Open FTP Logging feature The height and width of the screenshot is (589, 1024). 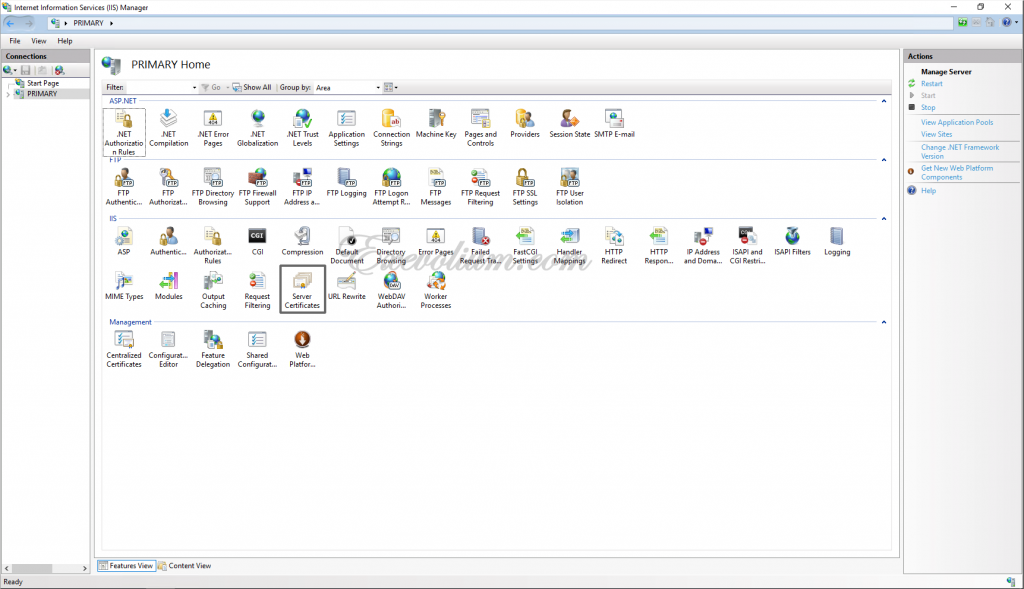(347, 183)
